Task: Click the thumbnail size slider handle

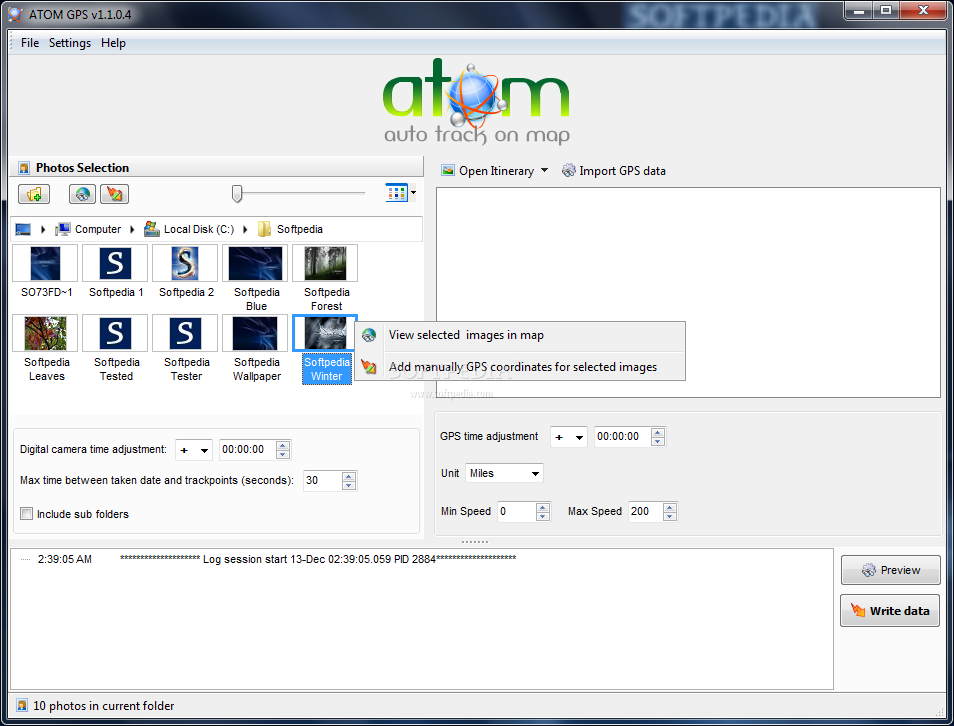Action: click(x=237, y=194)
